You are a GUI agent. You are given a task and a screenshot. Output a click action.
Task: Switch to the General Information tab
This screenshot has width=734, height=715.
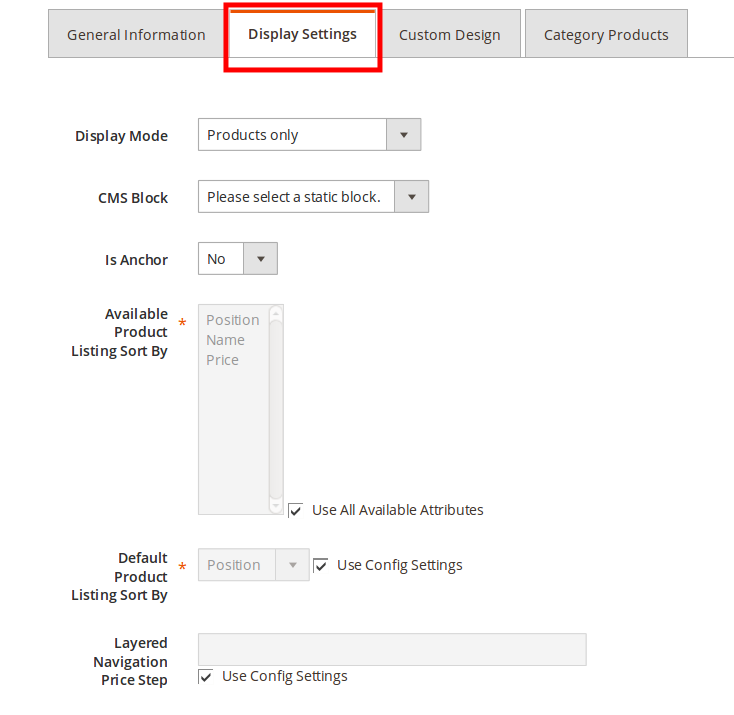[136, 35]
